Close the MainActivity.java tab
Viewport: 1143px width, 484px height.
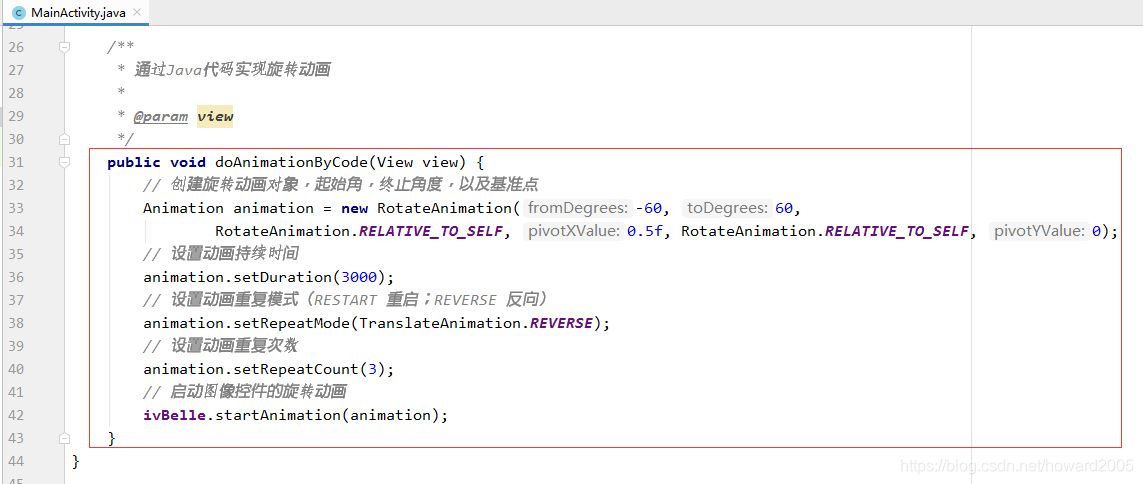click(x=136, y=12)
